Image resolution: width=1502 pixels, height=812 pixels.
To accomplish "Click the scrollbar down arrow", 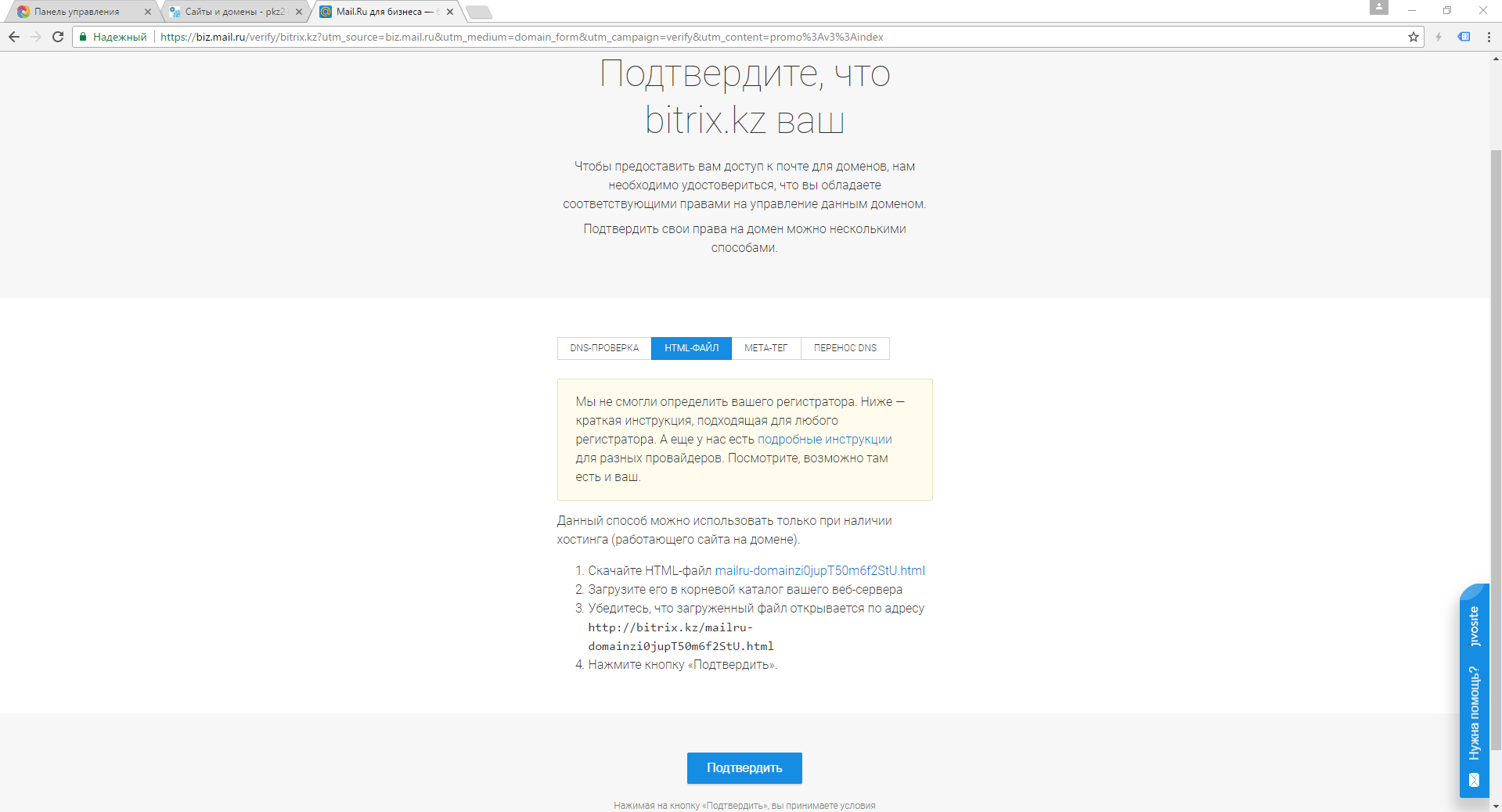I will coord(1496,806).
